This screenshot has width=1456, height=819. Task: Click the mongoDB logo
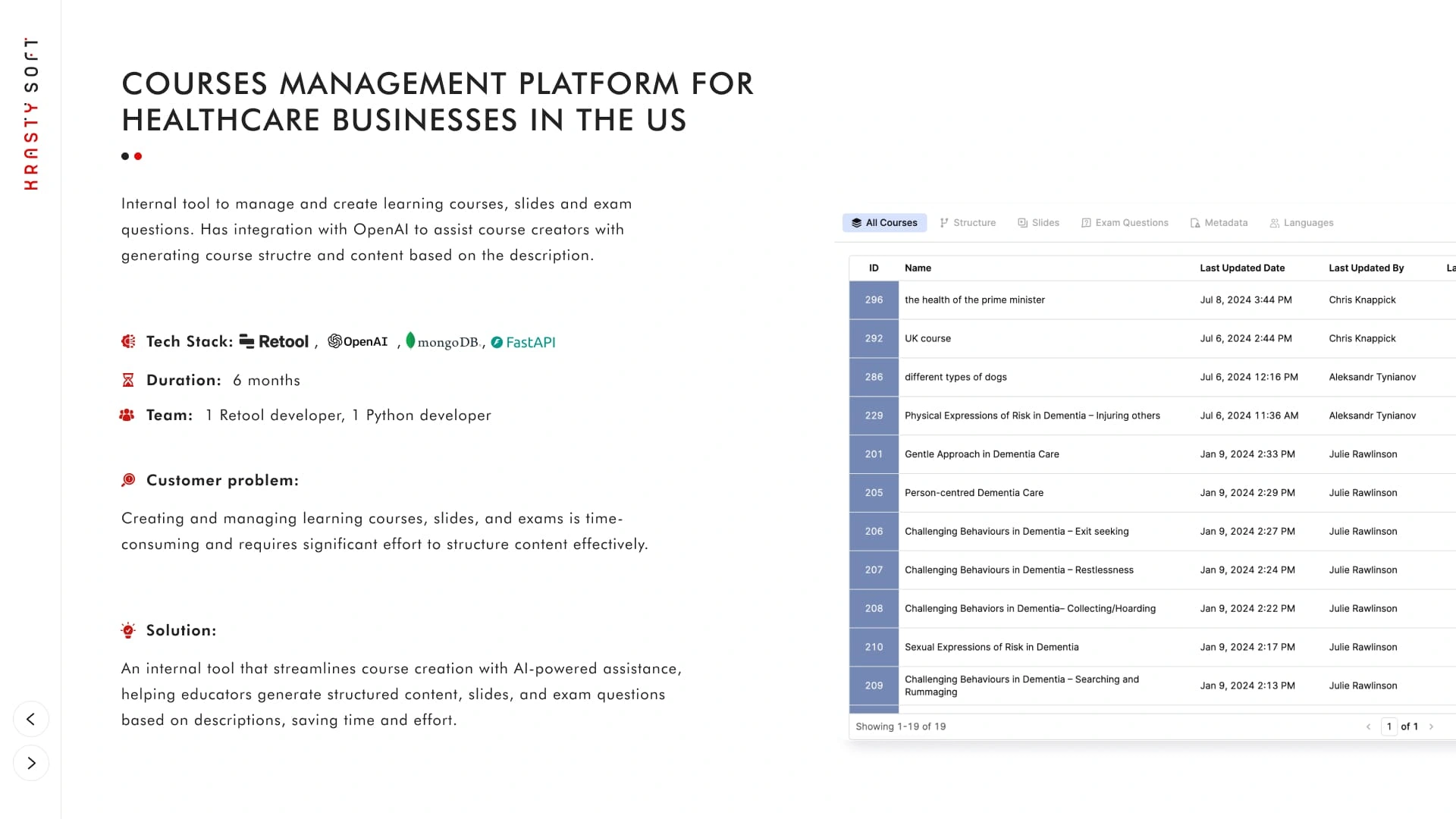444,341
